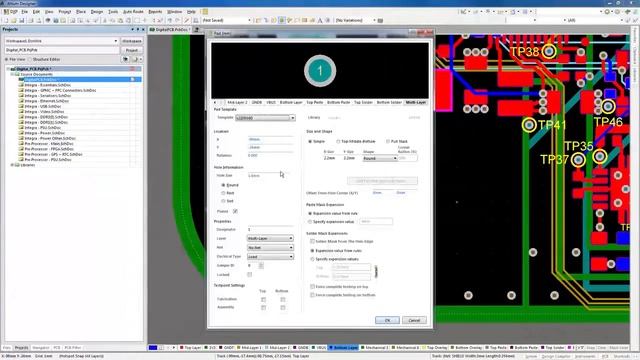Enable Force complete tenting on bottom

[312, 295]
